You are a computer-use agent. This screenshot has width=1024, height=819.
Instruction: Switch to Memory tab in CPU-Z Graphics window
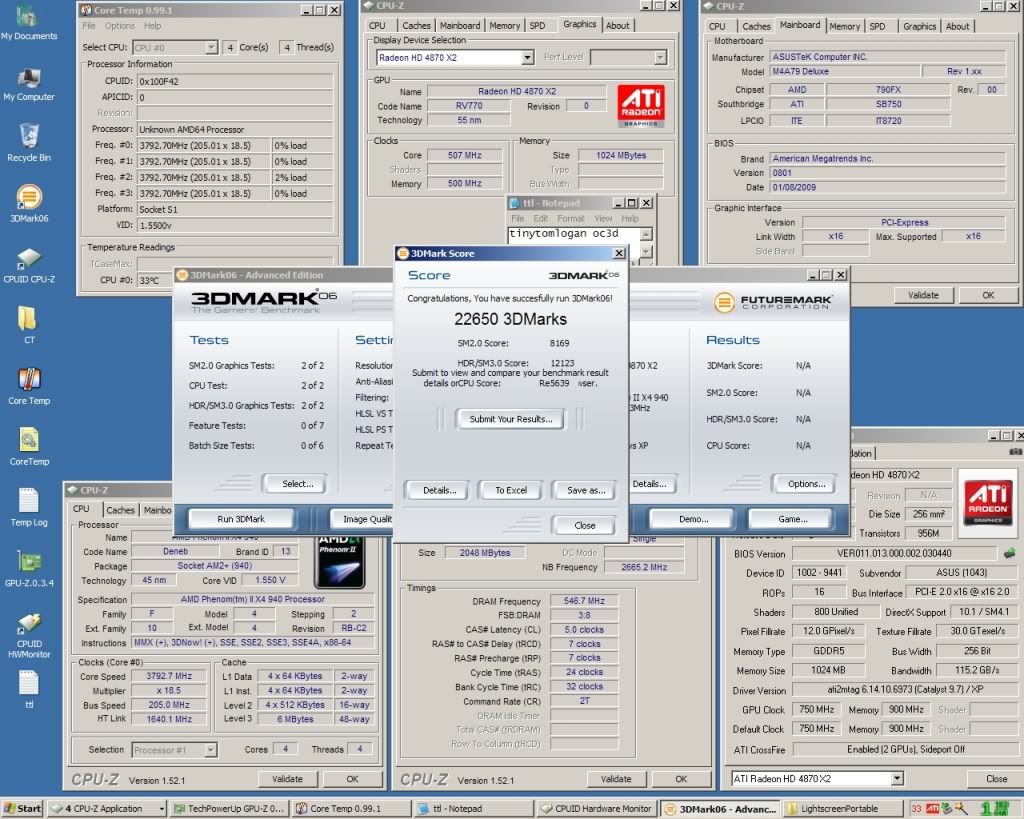[x=504, y=25]
